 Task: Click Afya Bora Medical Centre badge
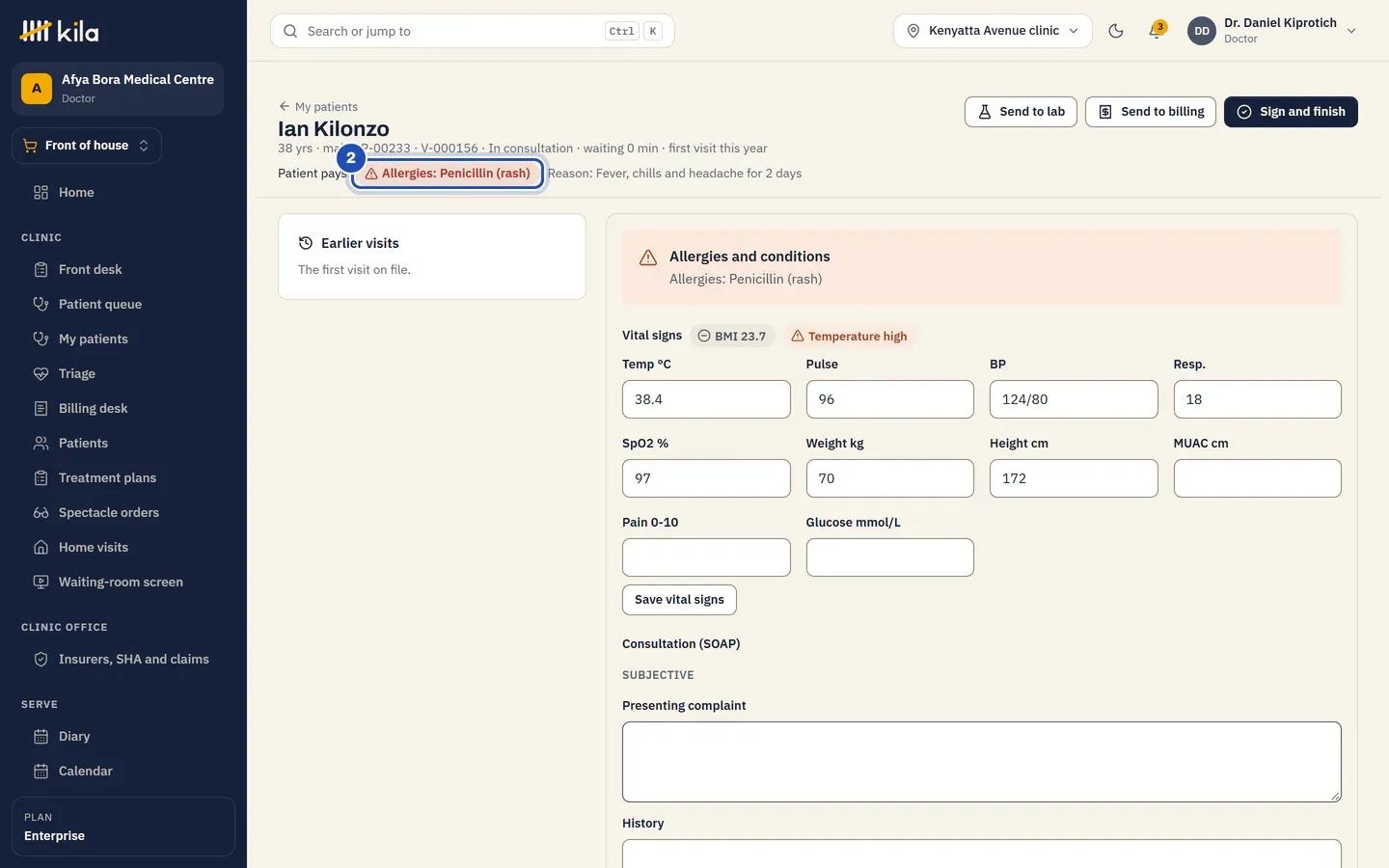coord(118,89)
